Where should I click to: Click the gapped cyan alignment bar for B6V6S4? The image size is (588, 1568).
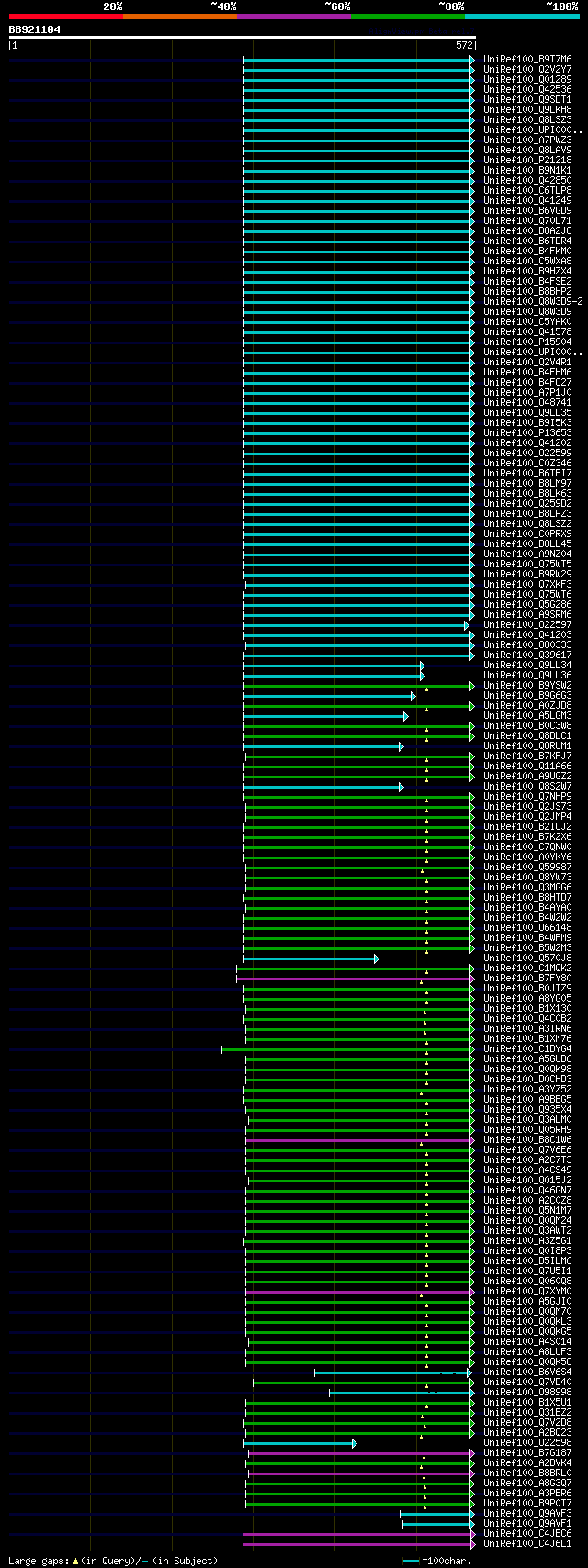[x=394, y=1372]
